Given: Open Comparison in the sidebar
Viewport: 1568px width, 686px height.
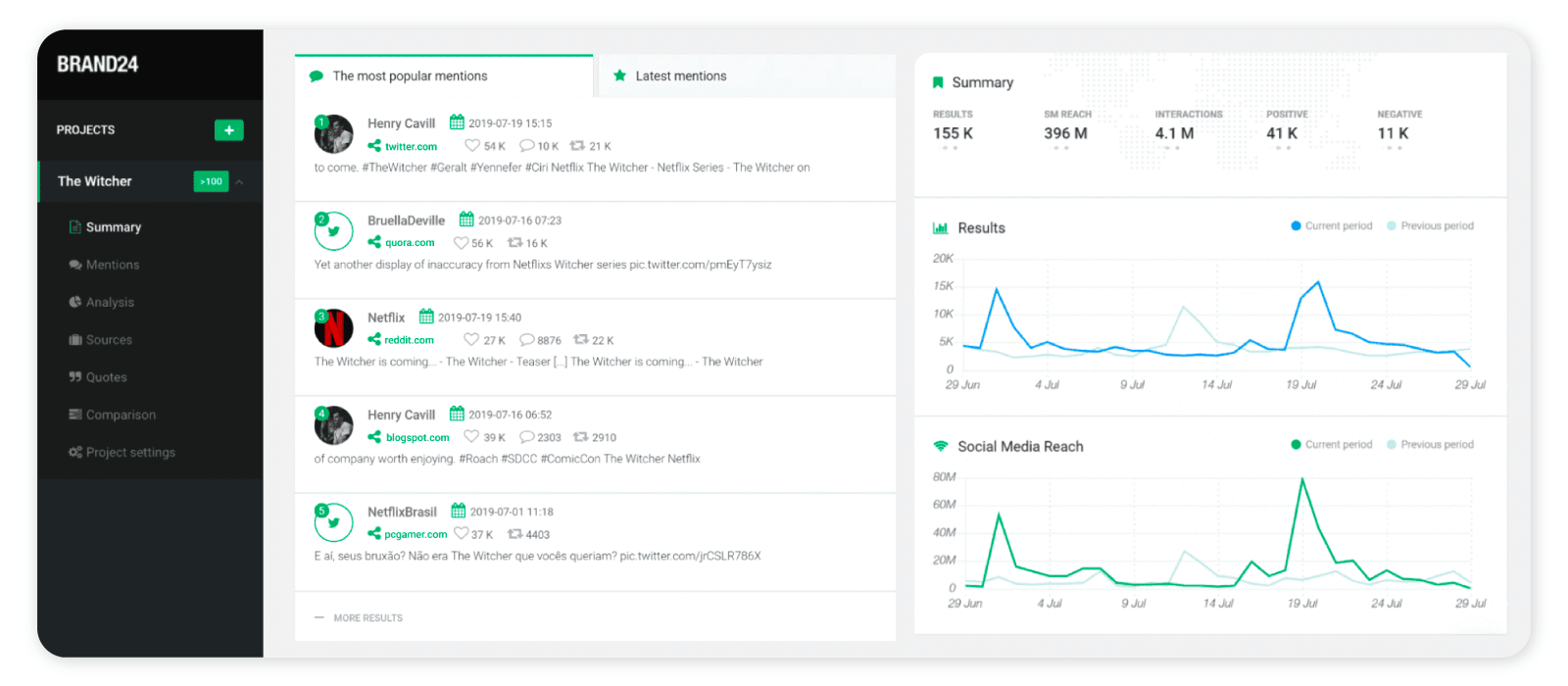Looking at the screenshot, I should coord(121,416).
